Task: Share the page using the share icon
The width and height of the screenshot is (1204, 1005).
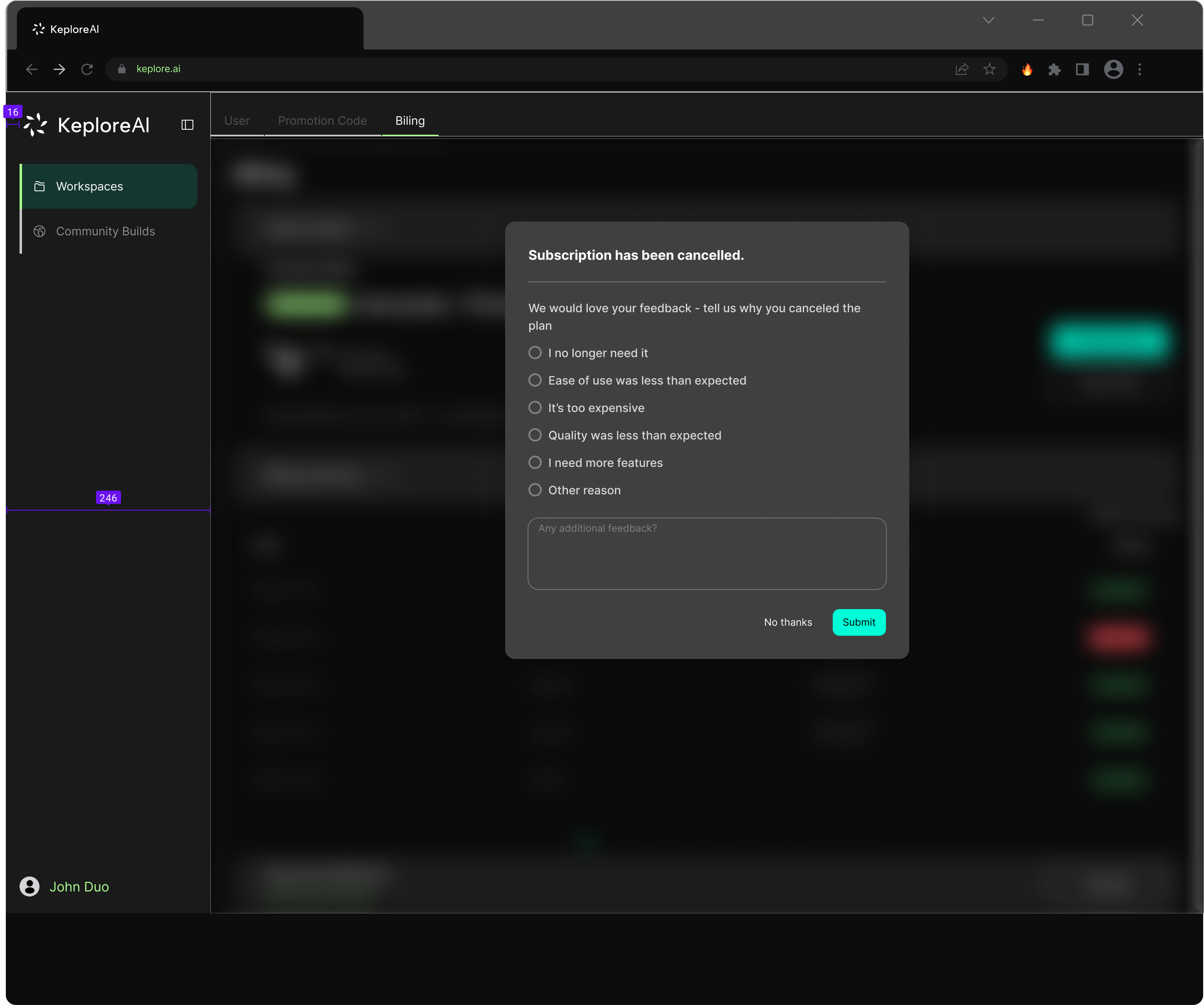Action: tap(962, 69)
